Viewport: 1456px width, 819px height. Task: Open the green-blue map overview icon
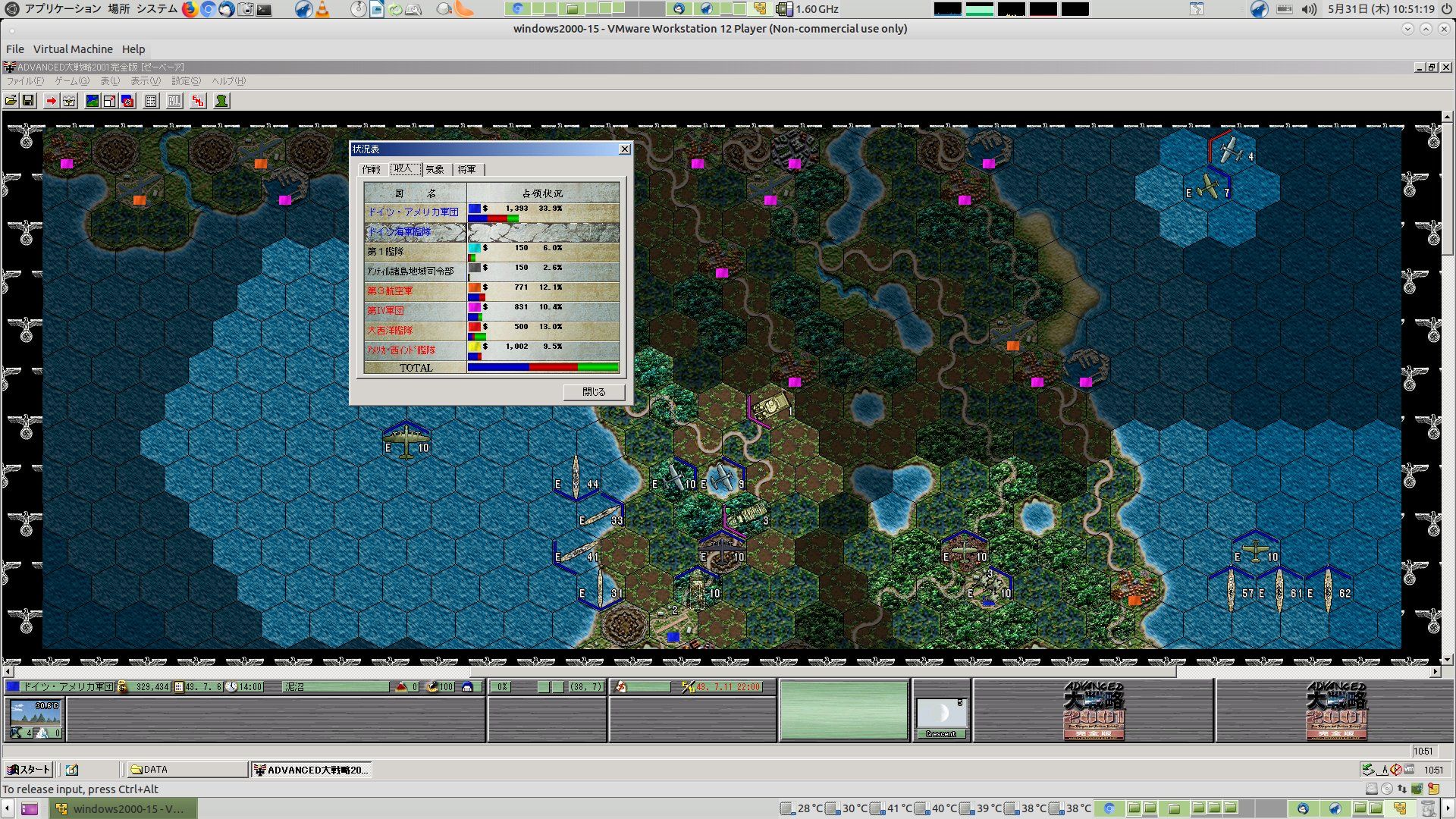93,101
